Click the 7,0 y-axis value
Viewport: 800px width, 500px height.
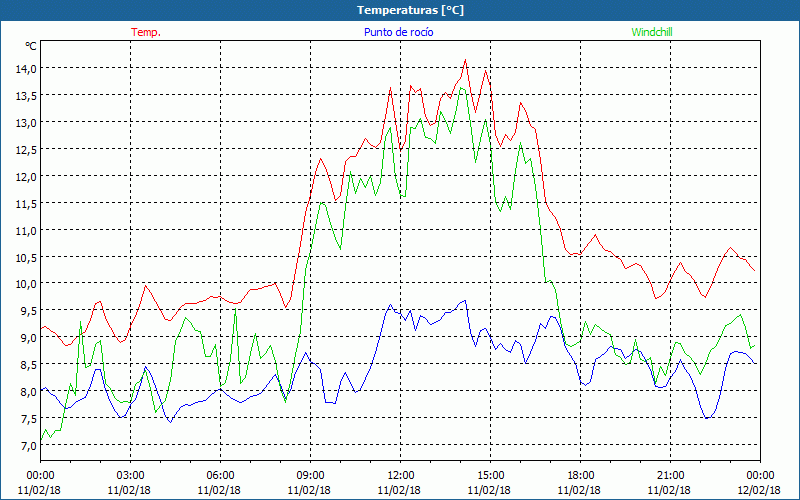tap(28, 446)
